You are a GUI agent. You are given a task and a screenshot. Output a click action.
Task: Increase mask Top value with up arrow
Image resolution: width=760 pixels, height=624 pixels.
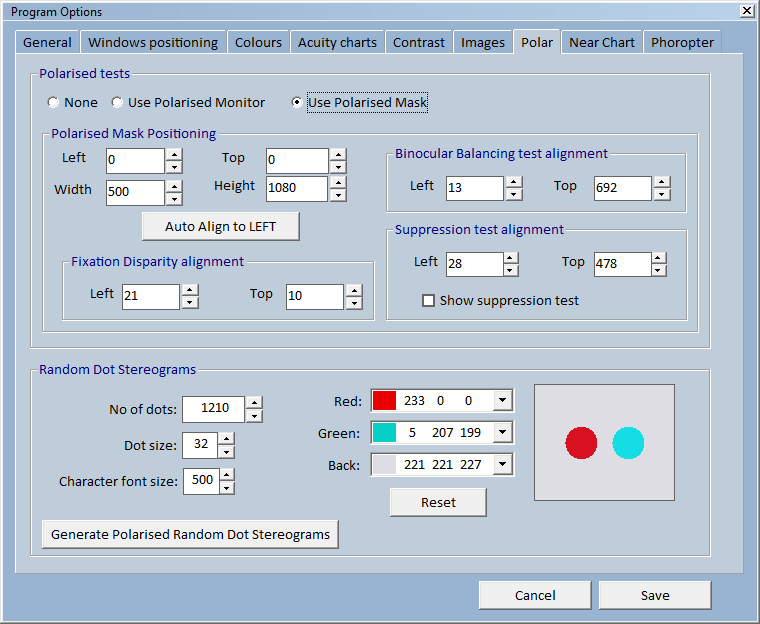338,155
